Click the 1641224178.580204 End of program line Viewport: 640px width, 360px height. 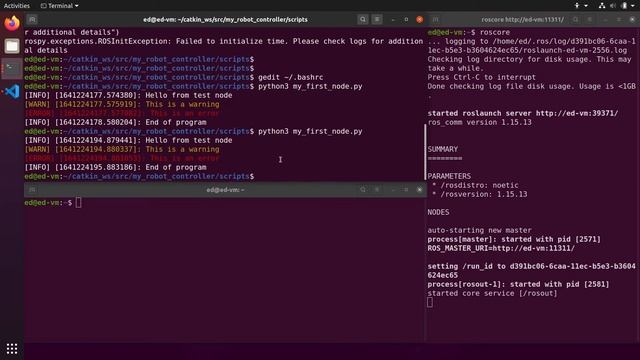point(116,122)
